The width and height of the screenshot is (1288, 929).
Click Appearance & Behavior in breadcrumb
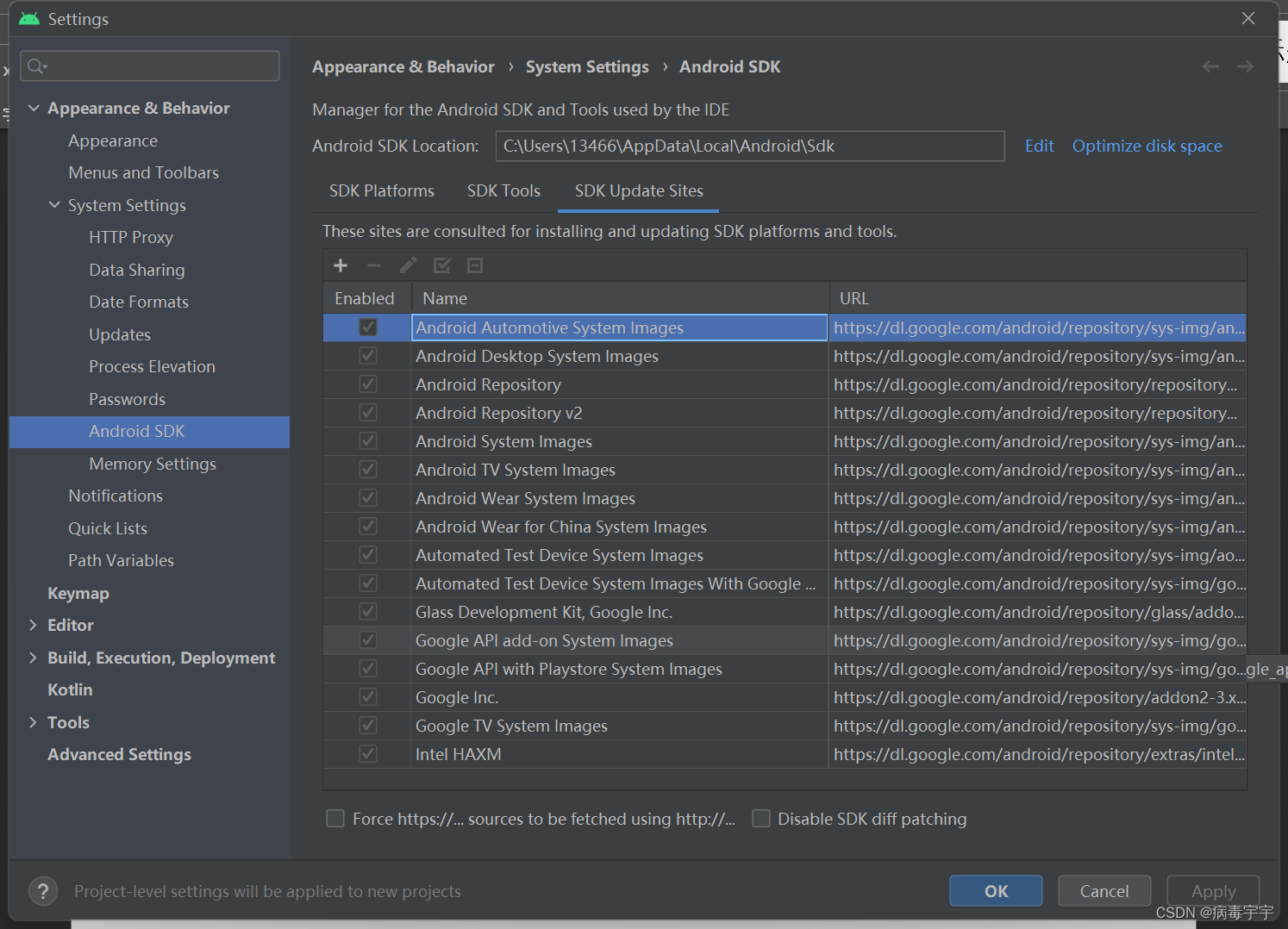[403, 66]
